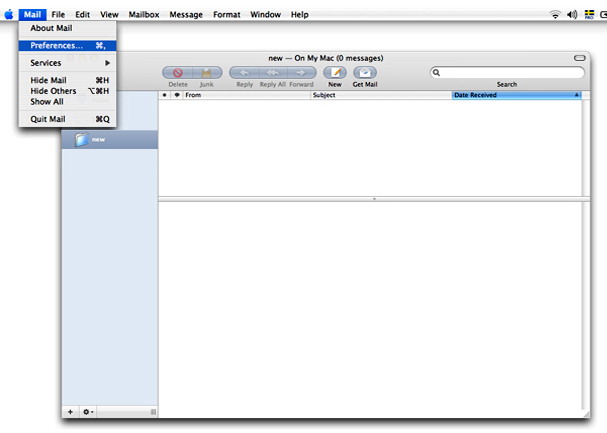
Task: Open the Edit menu
Action: point(82,15)
